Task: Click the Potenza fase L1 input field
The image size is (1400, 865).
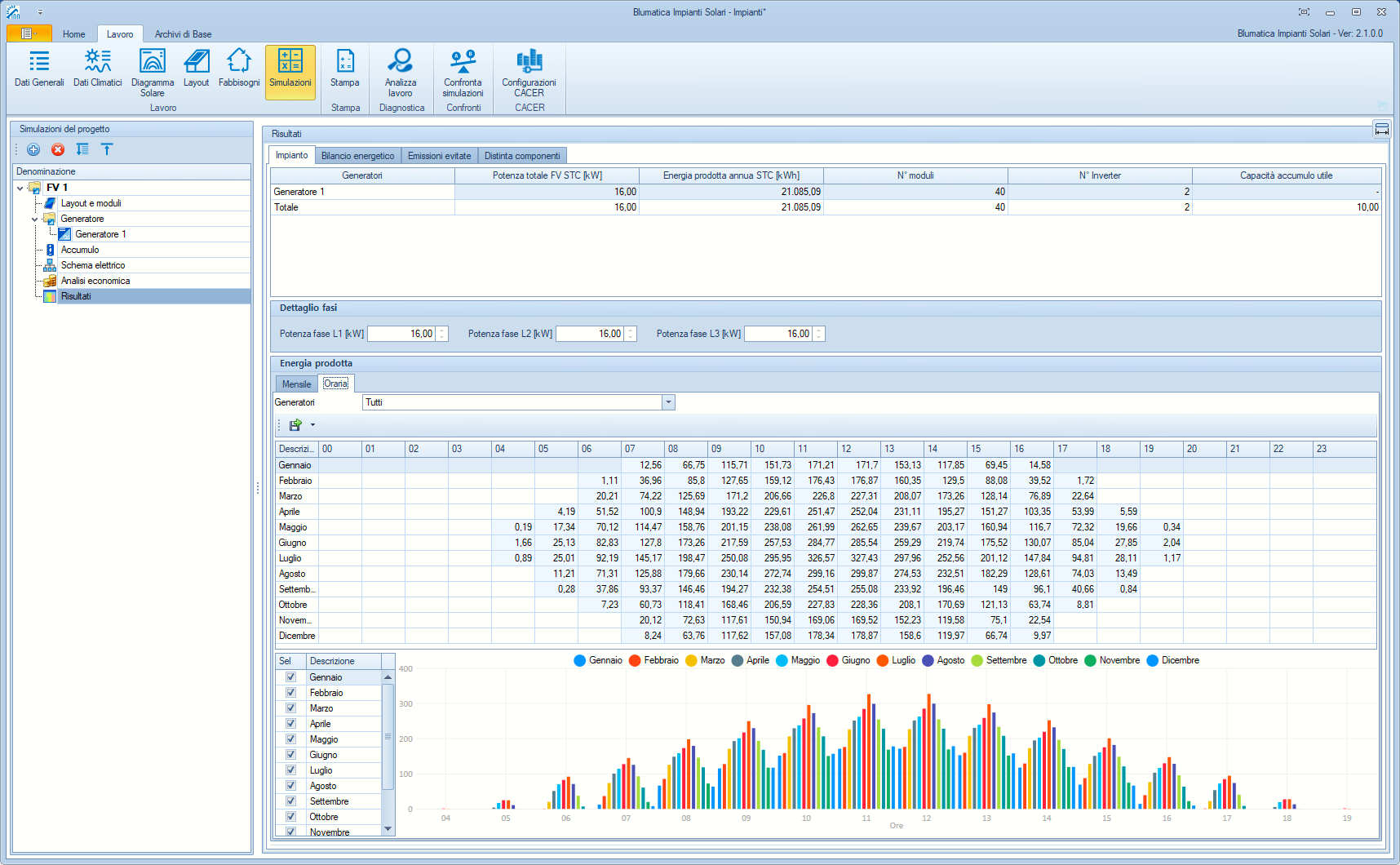Action: [401, 334]
